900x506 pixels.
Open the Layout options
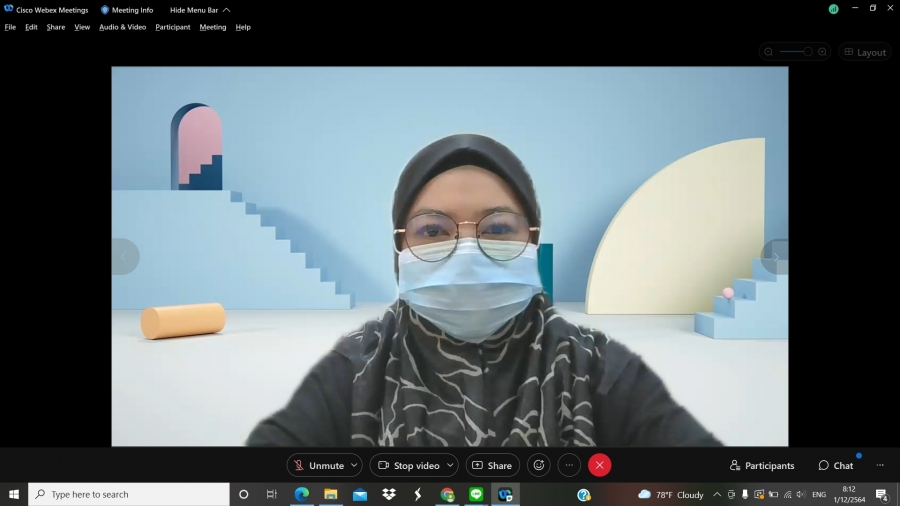(x=864, y=52)
